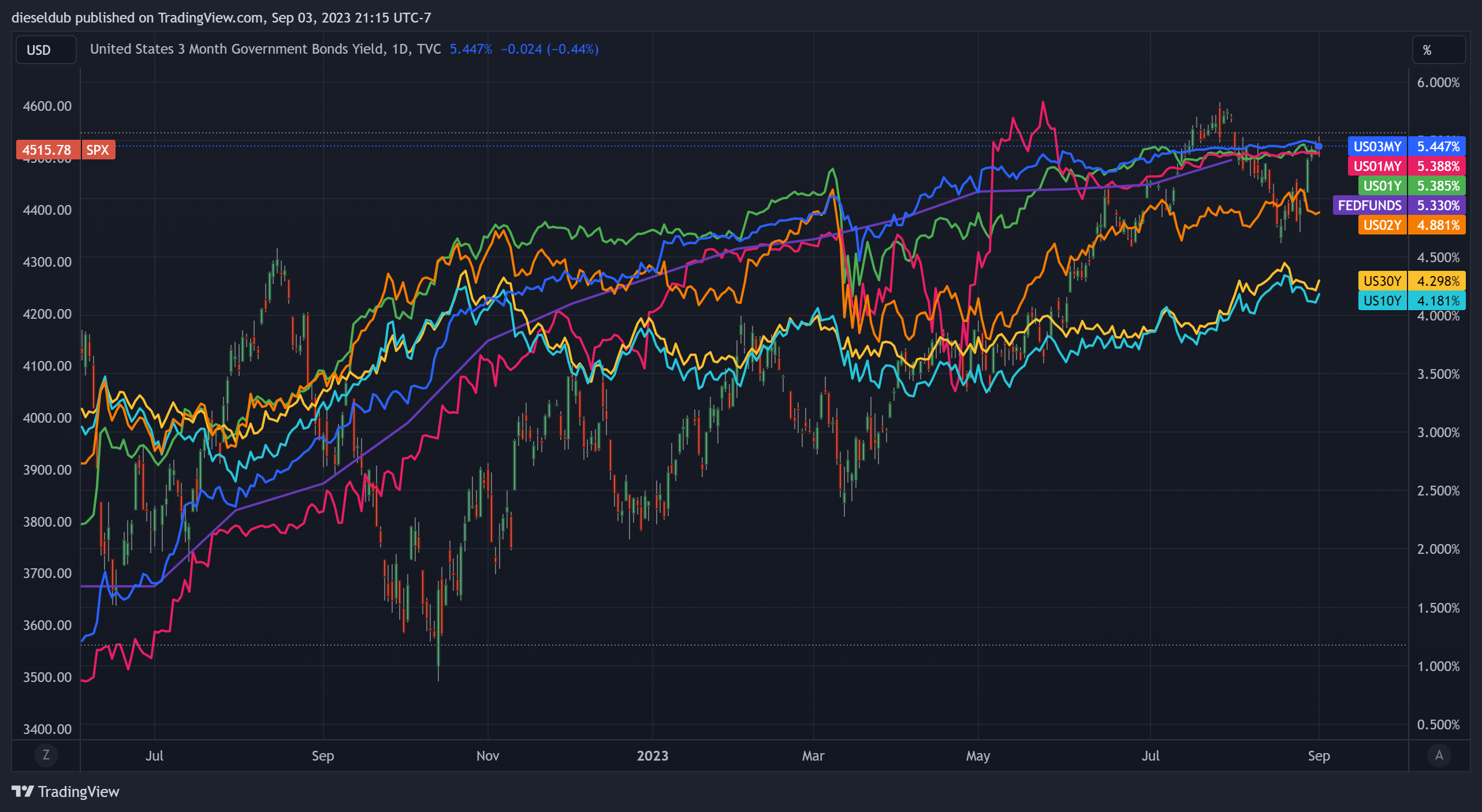The height and width of the screenshot is (812, 1482).
Task: Click the percent scale button
Action: 1438,50
